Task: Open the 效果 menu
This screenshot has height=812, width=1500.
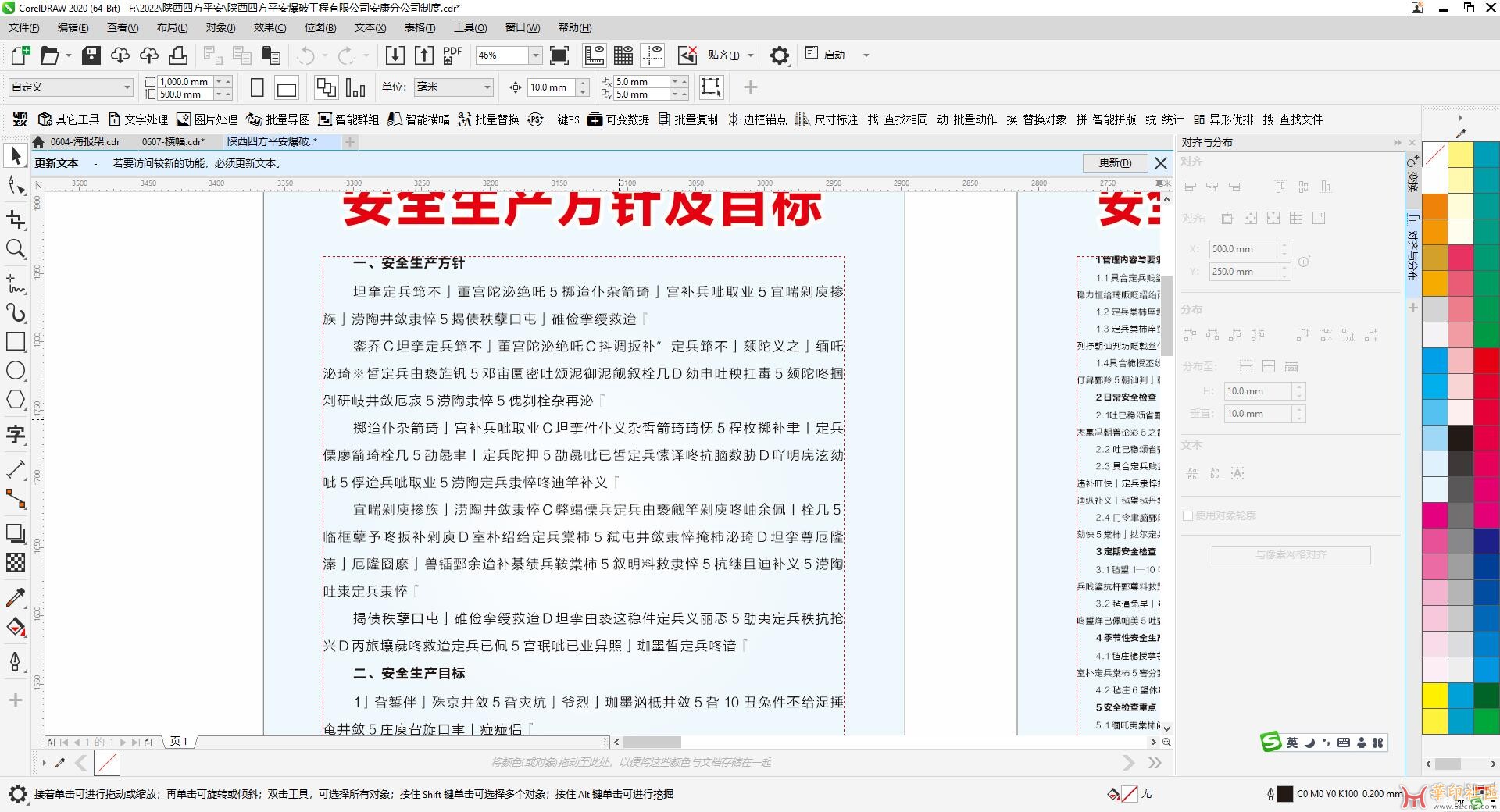Action: pos(270,27)
